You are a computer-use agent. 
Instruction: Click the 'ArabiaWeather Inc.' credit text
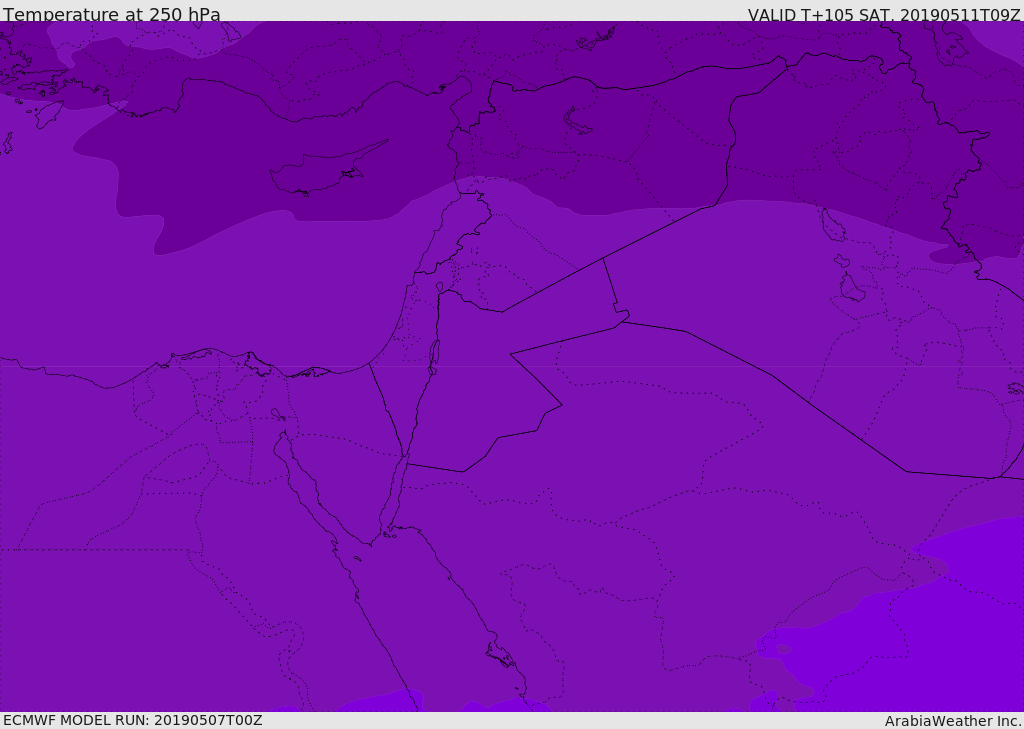(x=952, y=721)
